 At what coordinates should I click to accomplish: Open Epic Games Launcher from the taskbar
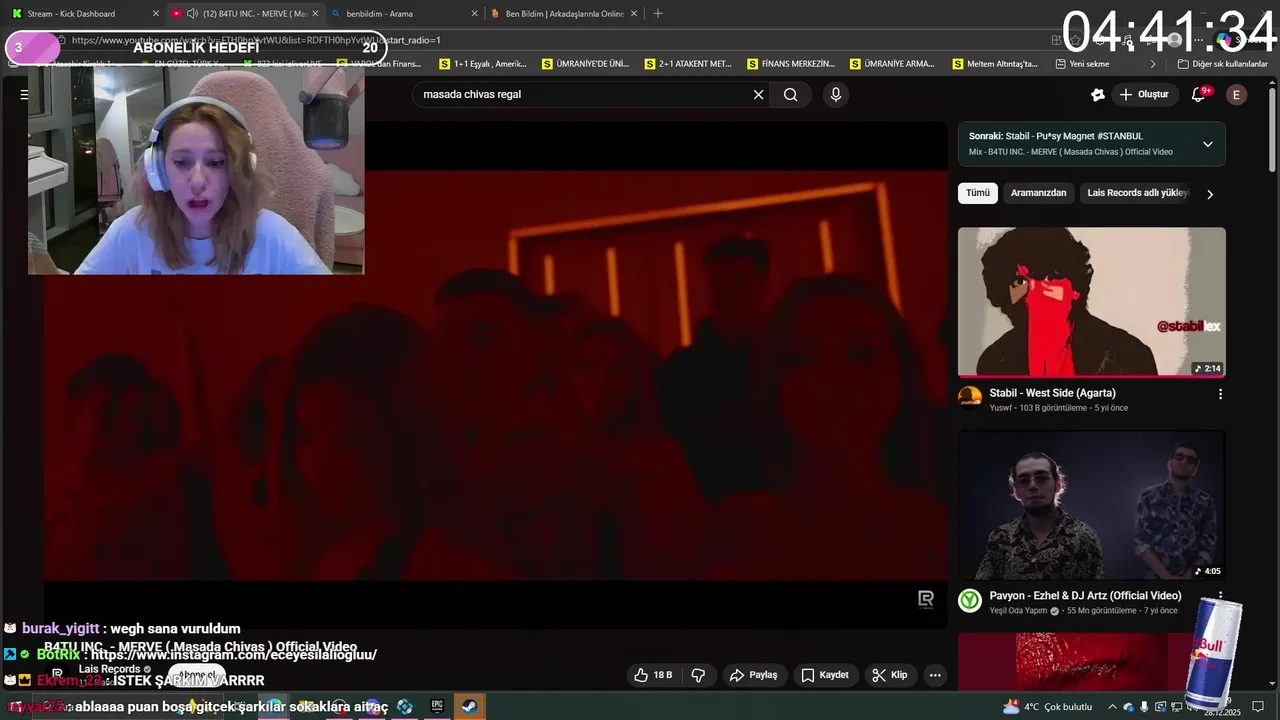click(437, 706)
